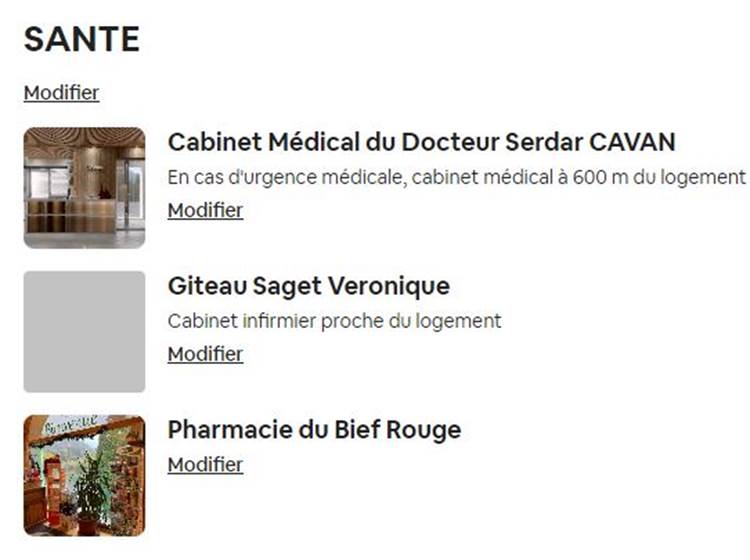Click the word Pharmacie in the third title
Image resolution: width=750 pixels, height=560 pixels.
tap(230, 429)
